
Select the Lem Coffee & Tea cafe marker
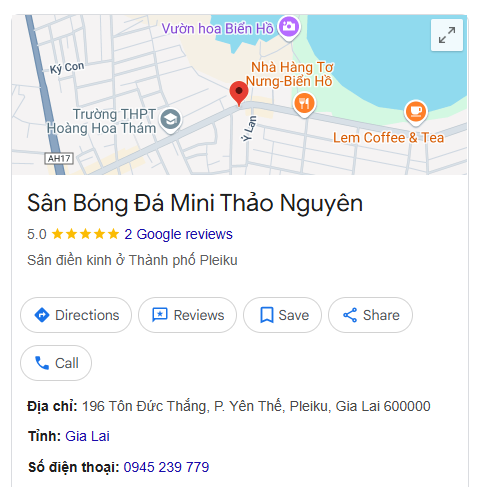[x=415, y=113]
